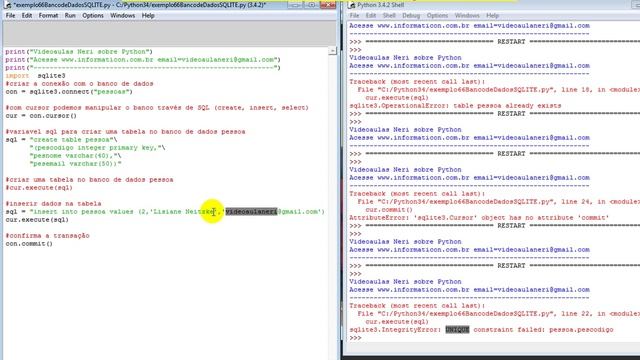640x360 pixels.
Task: Click the topmost RESTART line in Shell
Action: pos(495,42)
